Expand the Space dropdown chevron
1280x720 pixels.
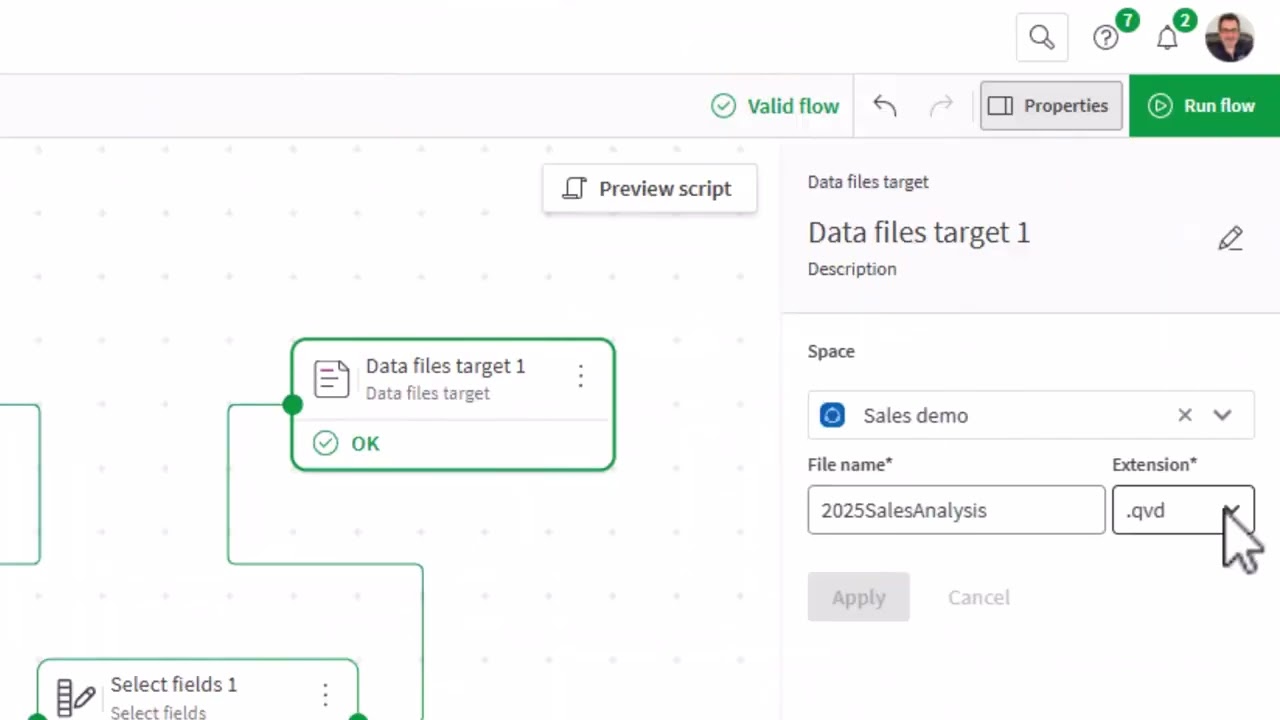[x=1222, y=415]
